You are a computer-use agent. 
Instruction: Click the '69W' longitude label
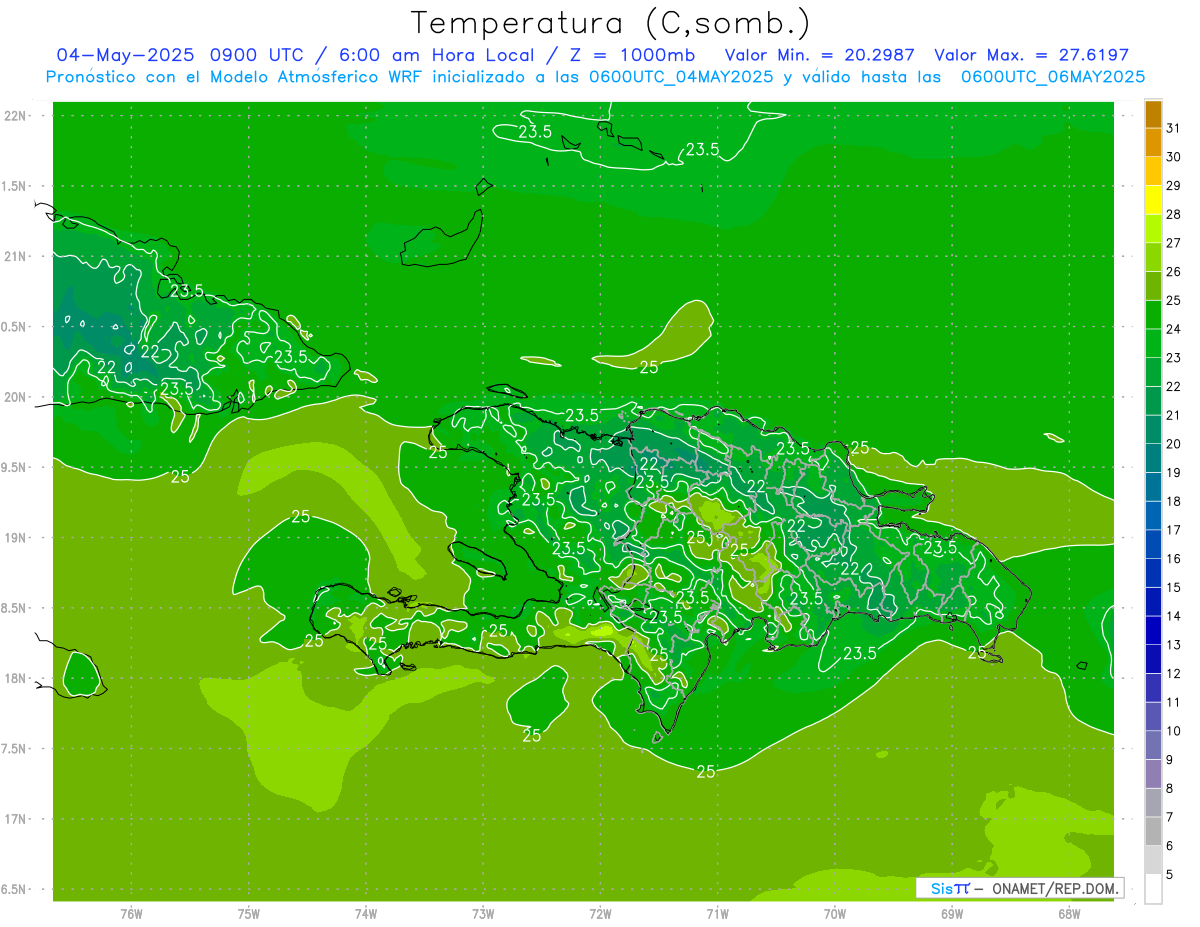pos(952,913)
